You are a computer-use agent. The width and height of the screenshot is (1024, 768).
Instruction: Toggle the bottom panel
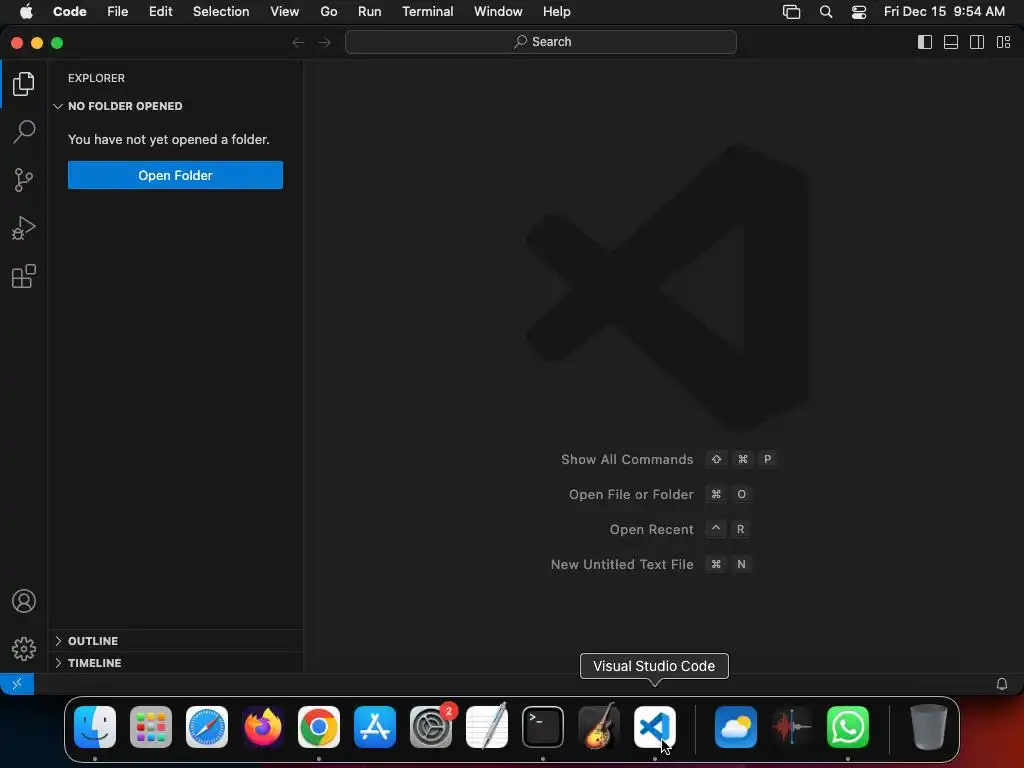point(951,42)
